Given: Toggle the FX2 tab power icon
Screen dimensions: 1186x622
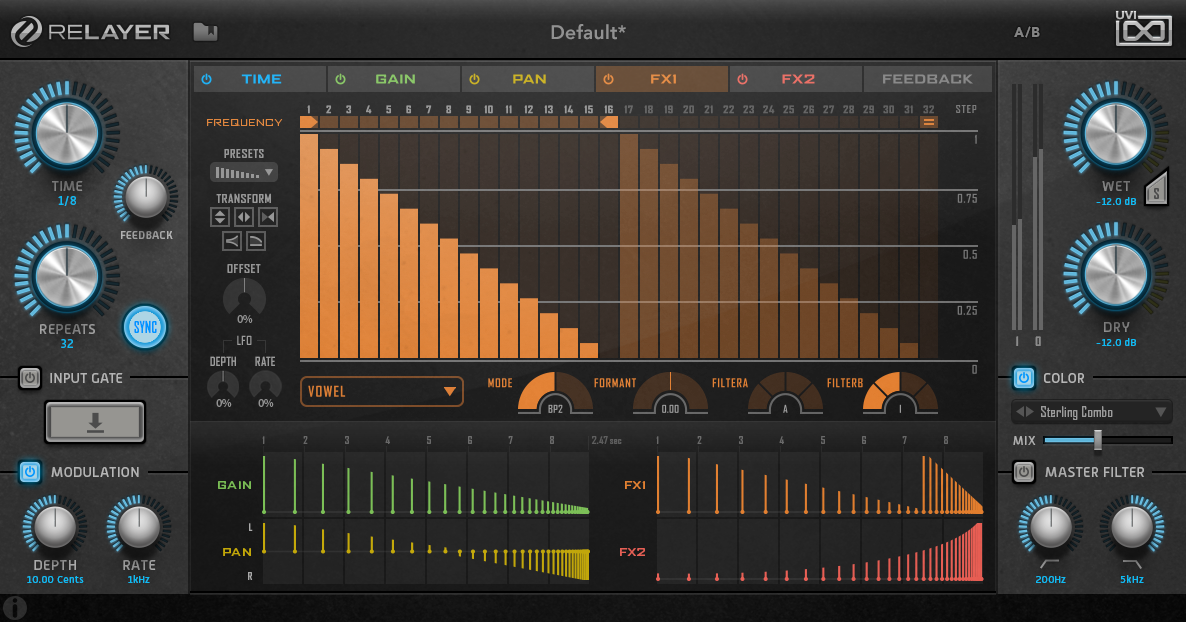Looking at the screenshot, I should pyautogui.click(x=742, y=79).
